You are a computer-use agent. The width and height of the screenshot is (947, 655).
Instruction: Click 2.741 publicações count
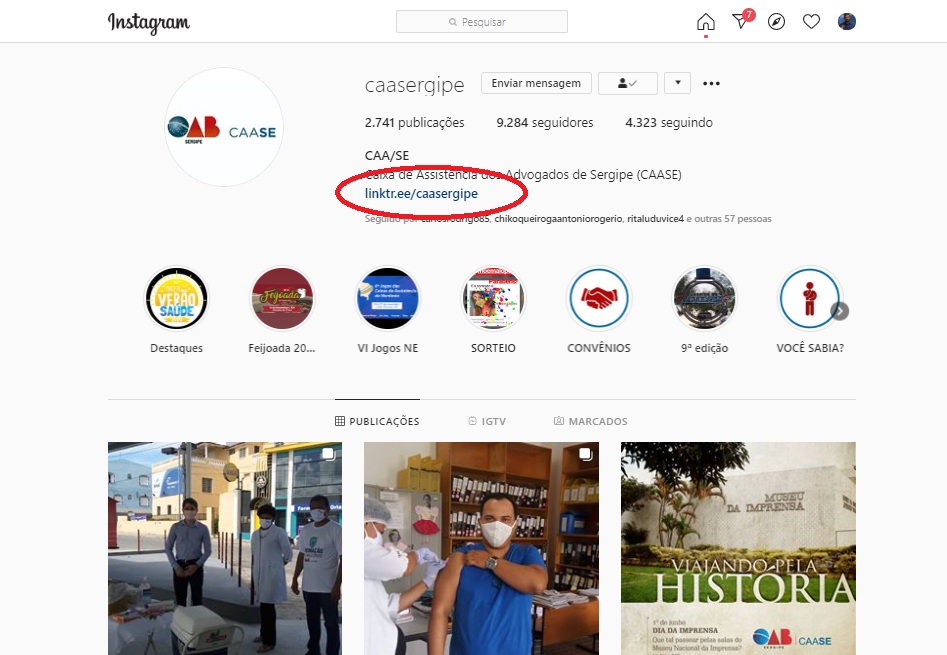tap(414, 123)
